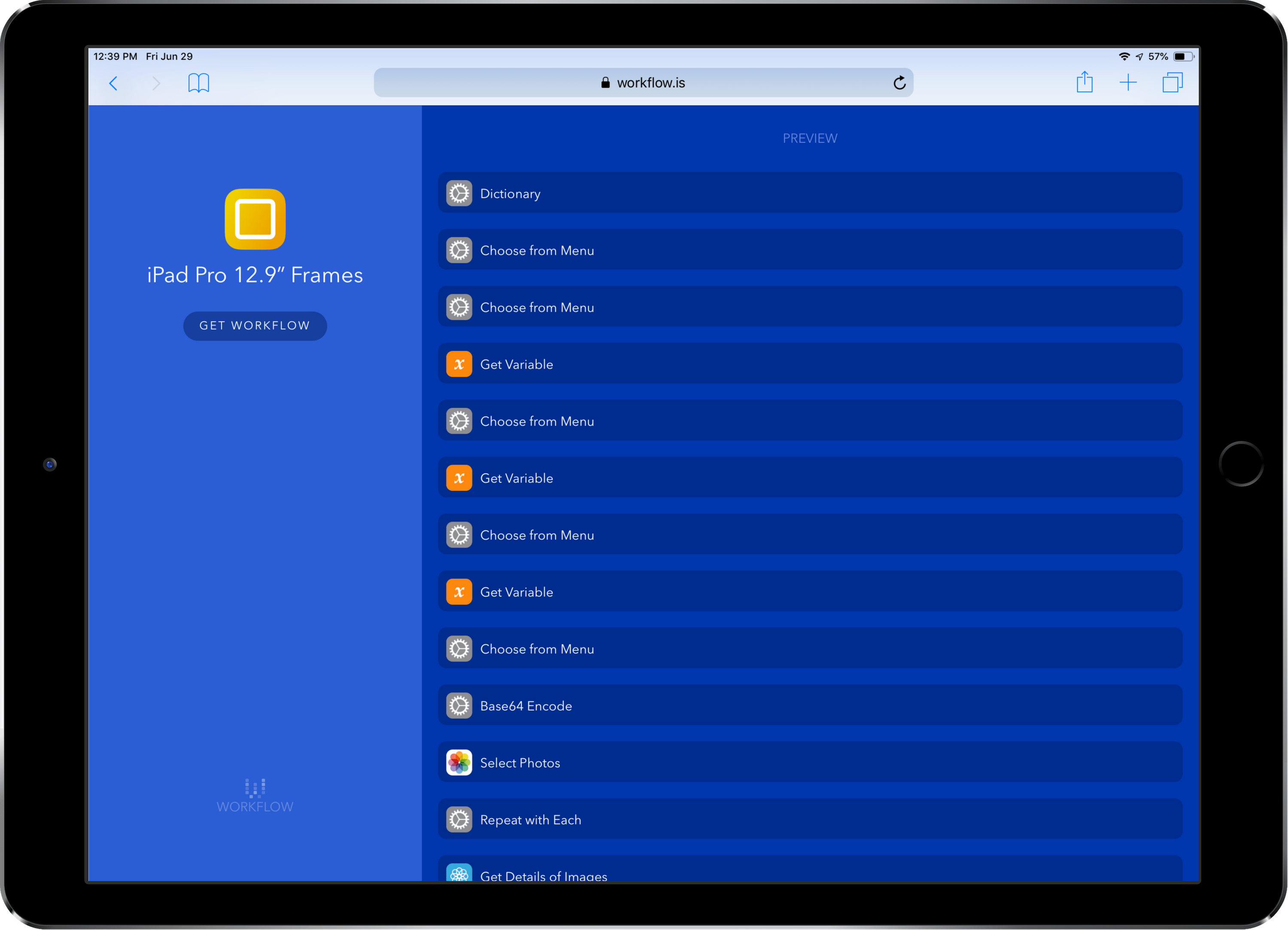Click the Repeat with Each gear icon
Viewport: 1288px width, 930px height.
[x=459, y=819]
